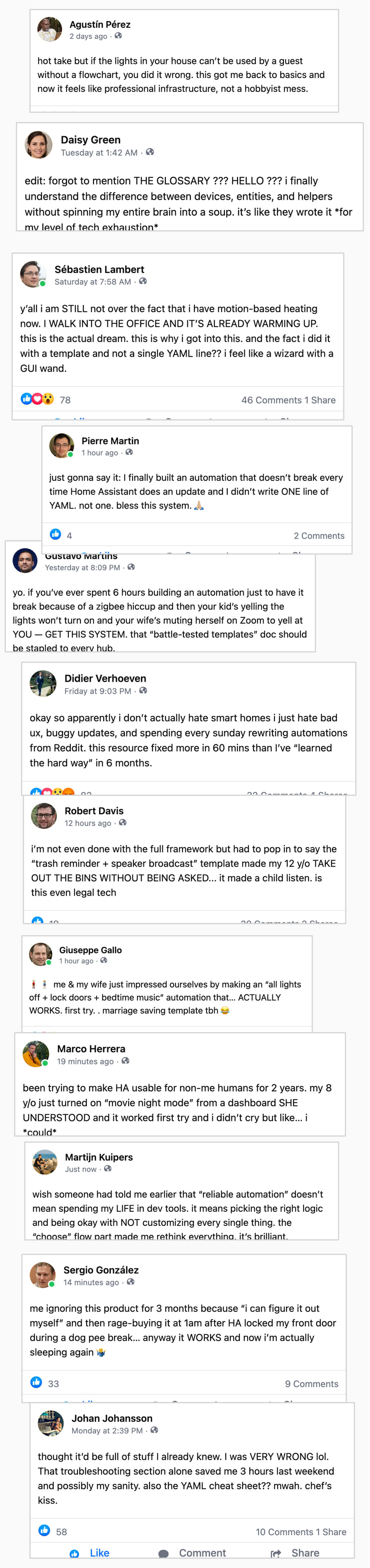
Task: Click the like reaction next to 58 on Johan's post
Action: (x=44, y=1530)
